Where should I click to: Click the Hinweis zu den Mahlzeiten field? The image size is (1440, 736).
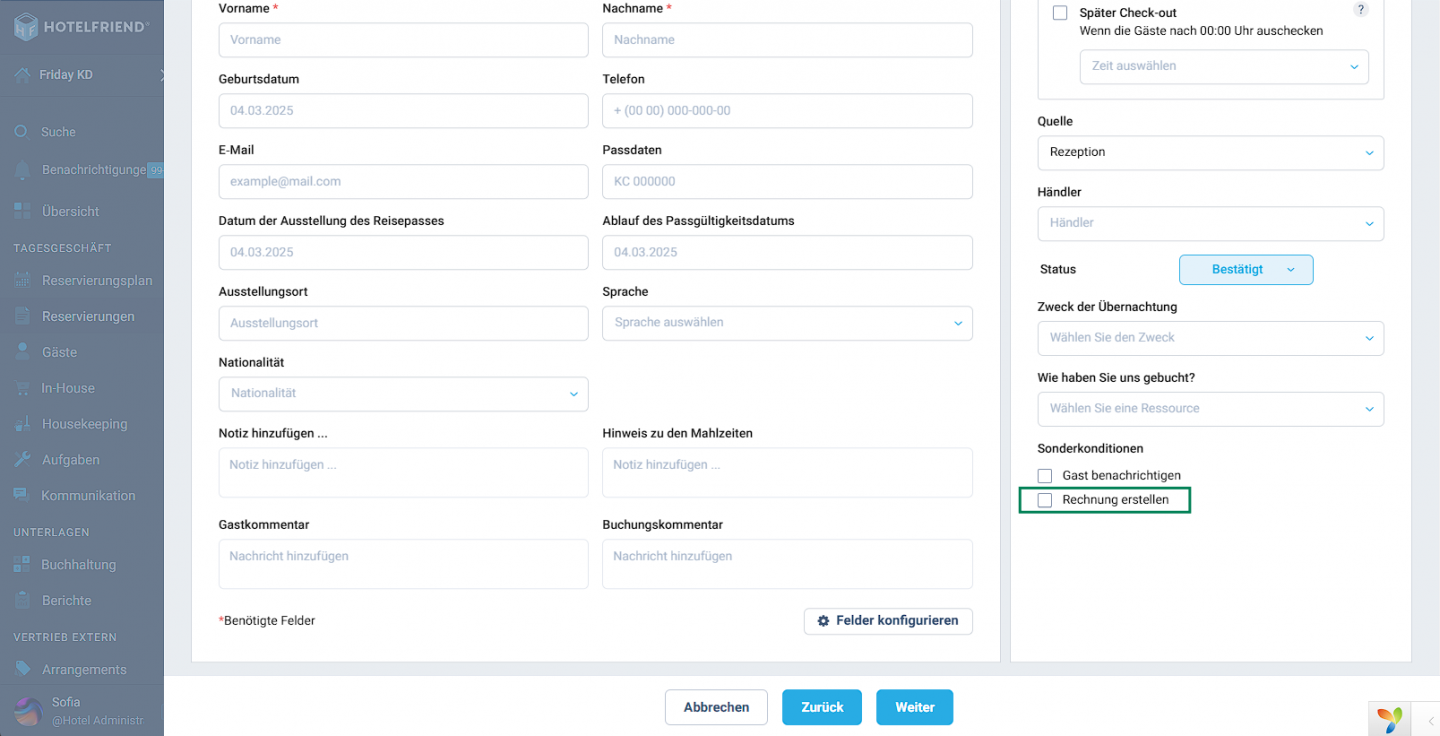pyautogui.click(x=787, y=472)
